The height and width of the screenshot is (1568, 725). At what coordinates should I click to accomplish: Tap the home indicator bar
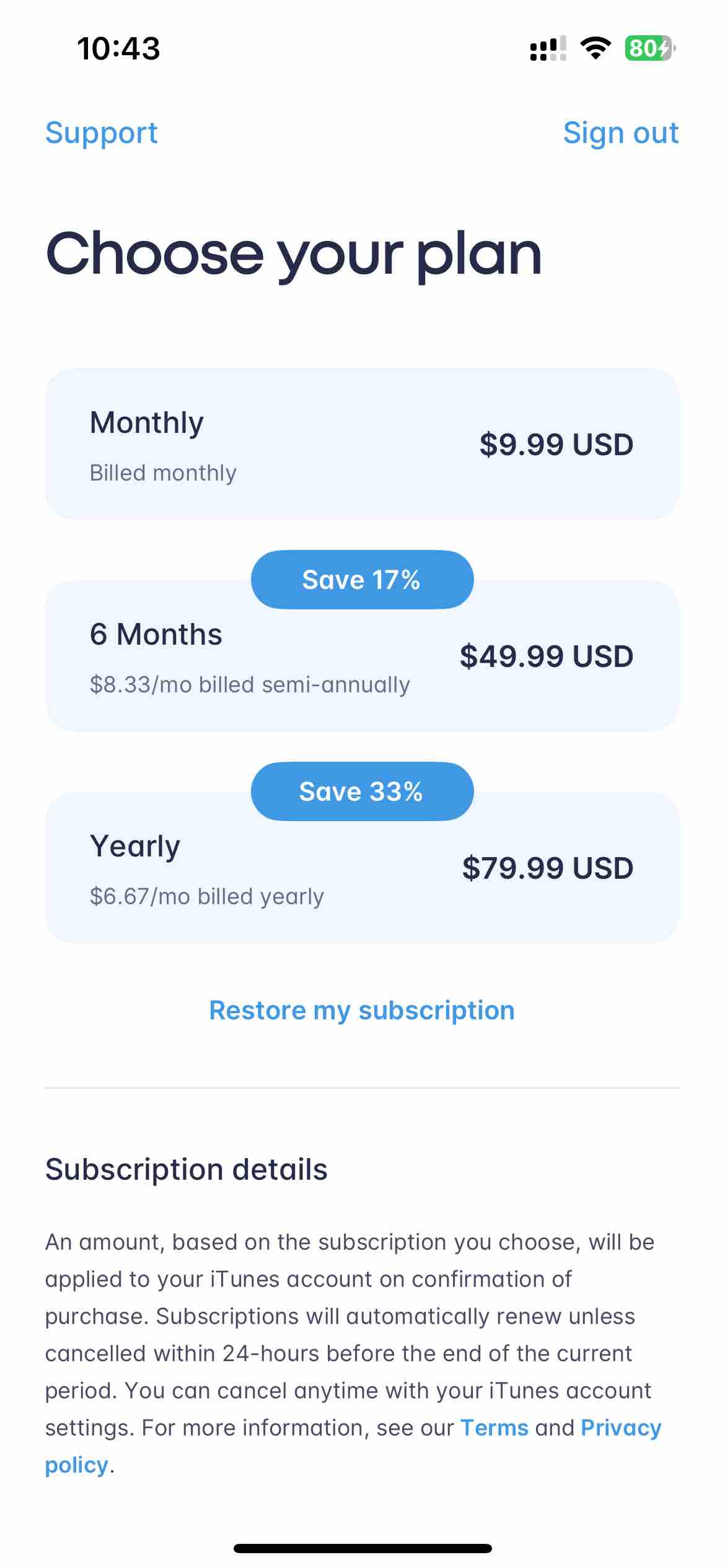pos(362,1548)
